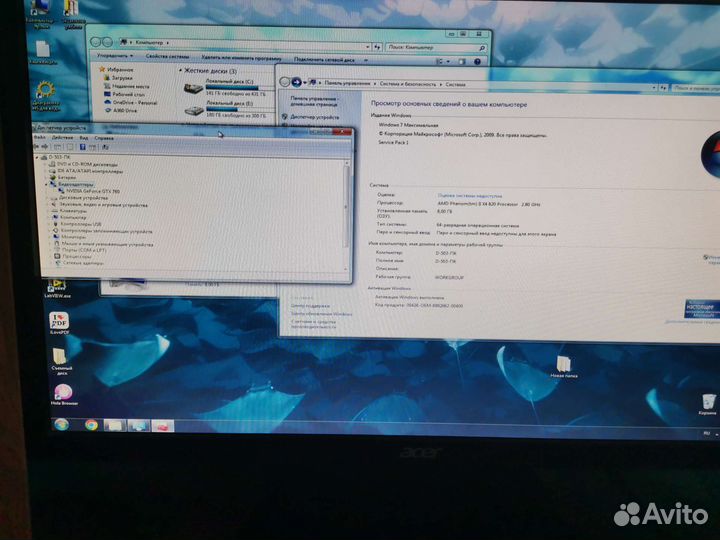The image size is (720, 540).
Task: Click the back arrow in the System window
Action: 285,81
